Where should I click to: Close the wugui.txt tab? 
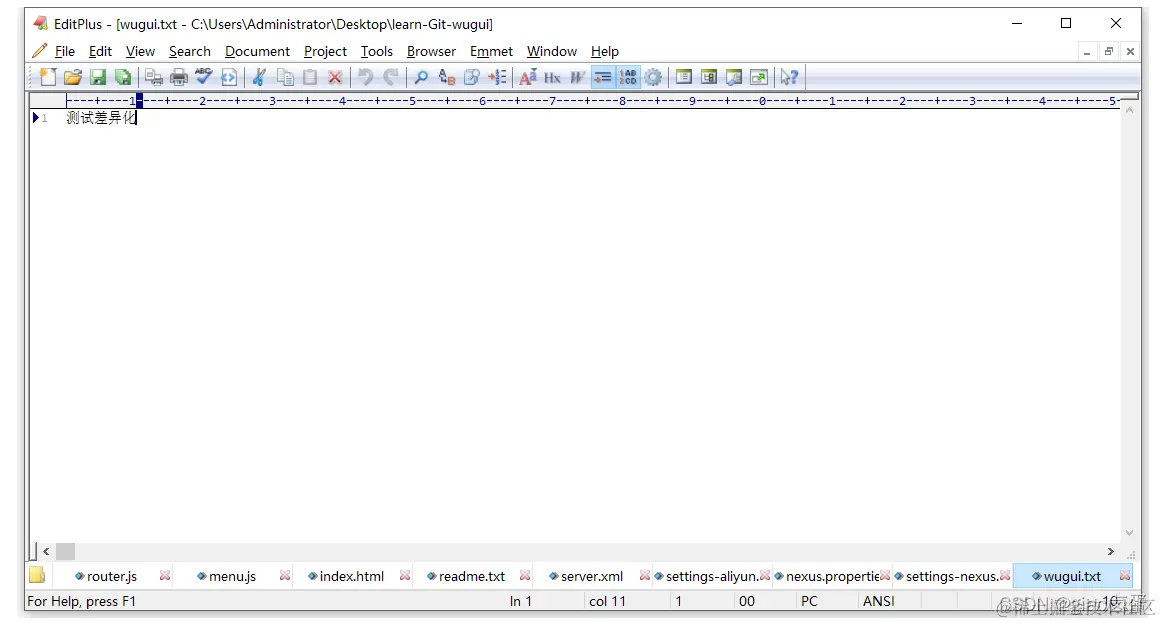1125,576
